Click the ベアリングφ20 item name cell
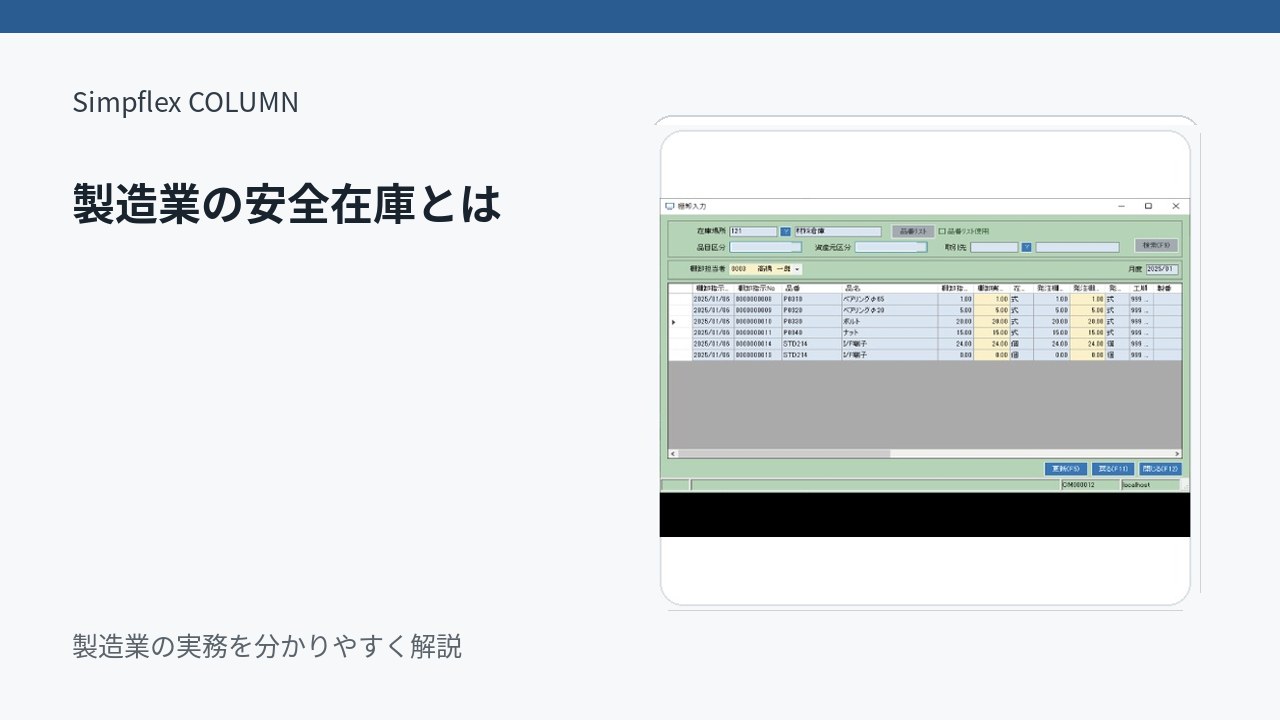This screenshot has width=1280, height=720. coord(889,310)
